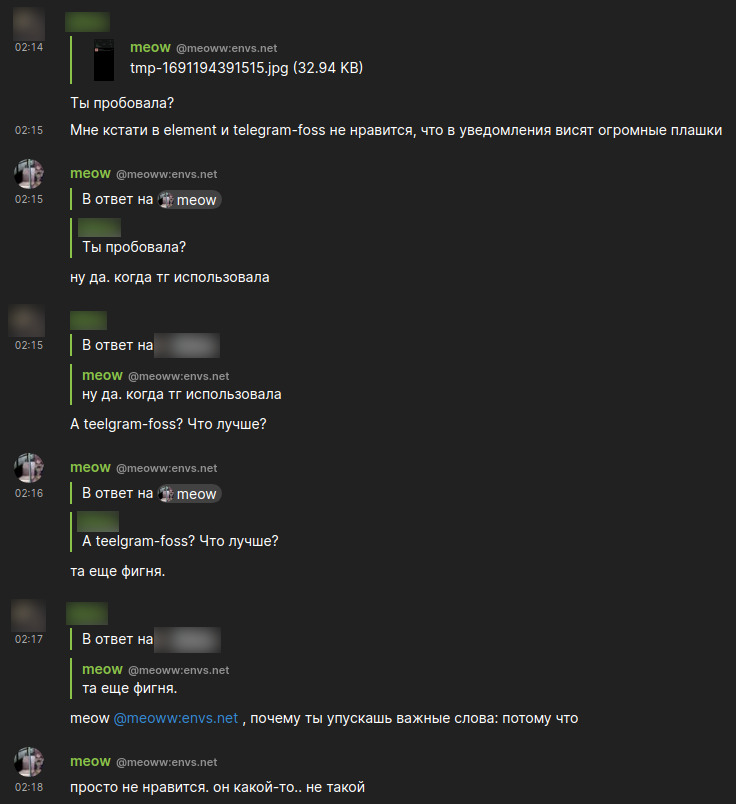Click meow's avatar at 02:15
Screen dimensions: 736x804
pyautogui.click(x=29, y=174)
